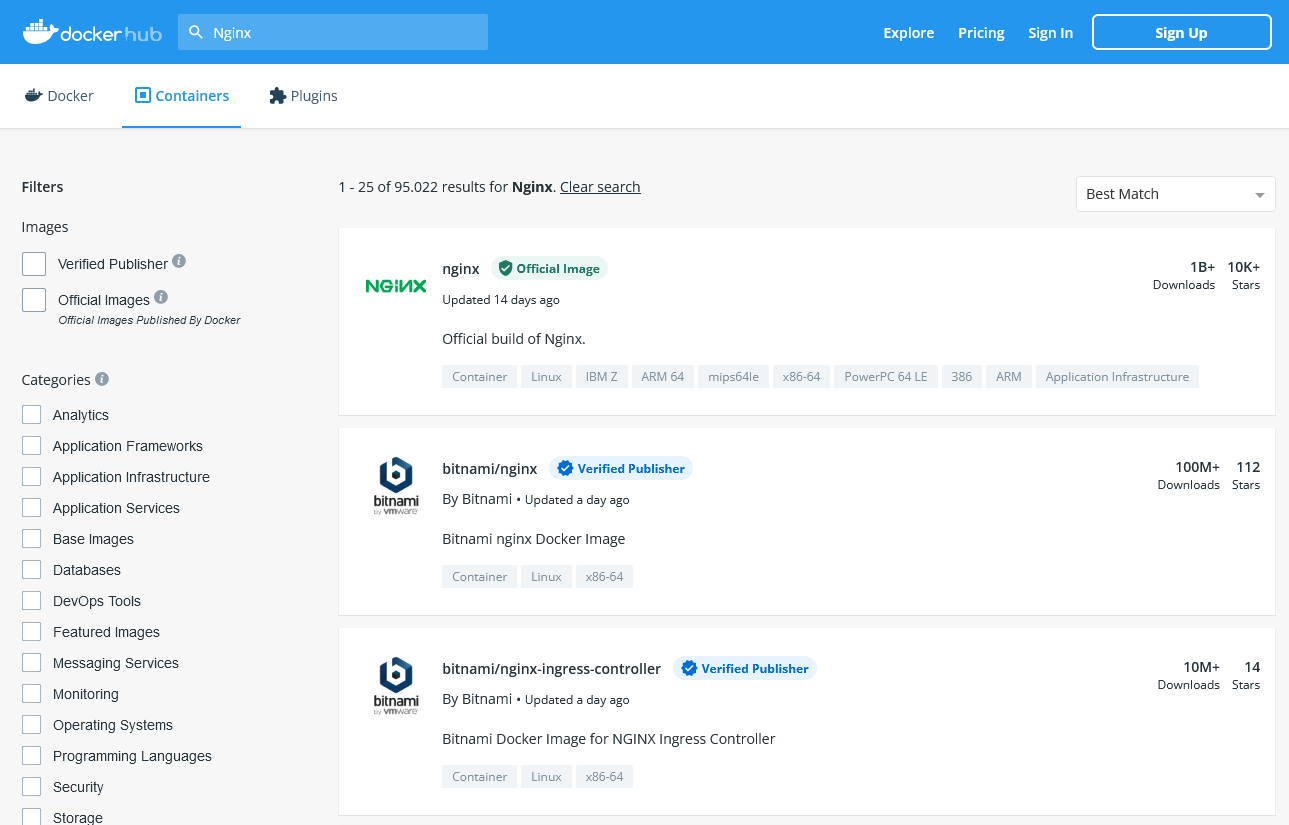The height and width of the screenshot is (825, 1289).
Task: Click the search magnifier icon
Action: 196,32
